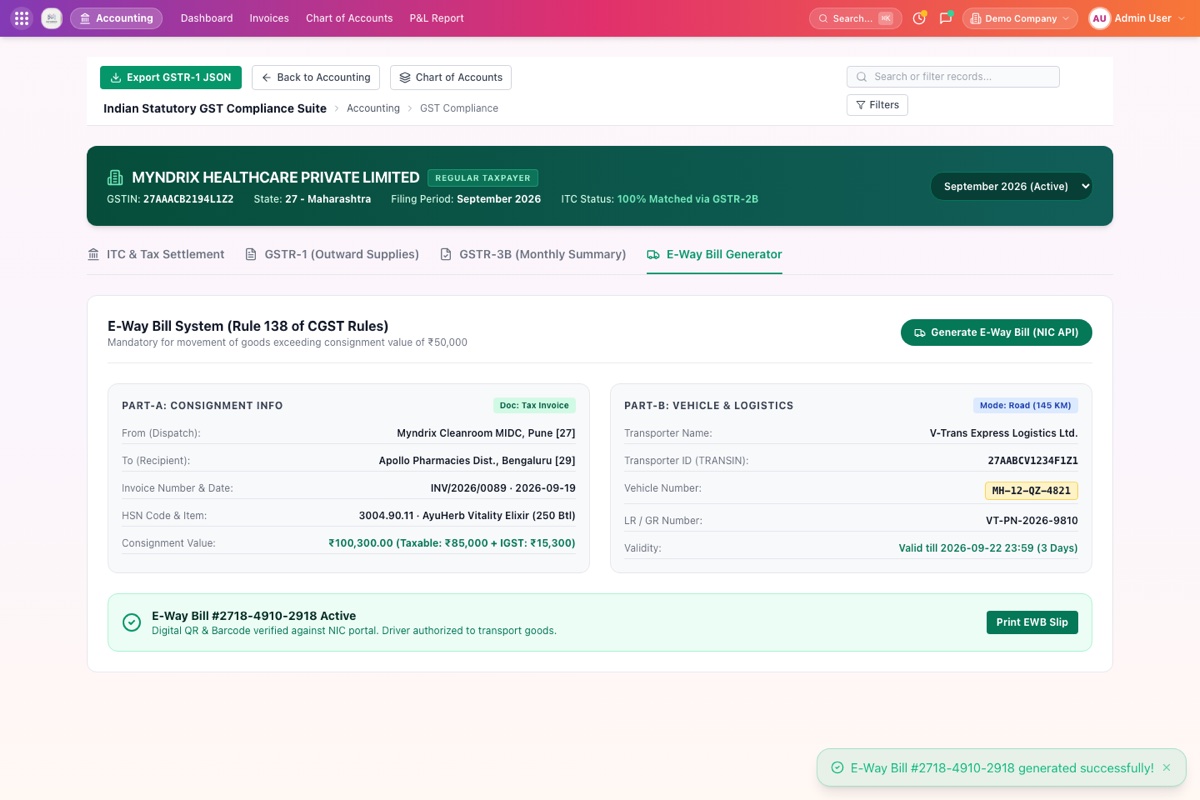Click the consignment value ₹100,300.00
This screenshot has width=1200, height=800.
point(361,543)
